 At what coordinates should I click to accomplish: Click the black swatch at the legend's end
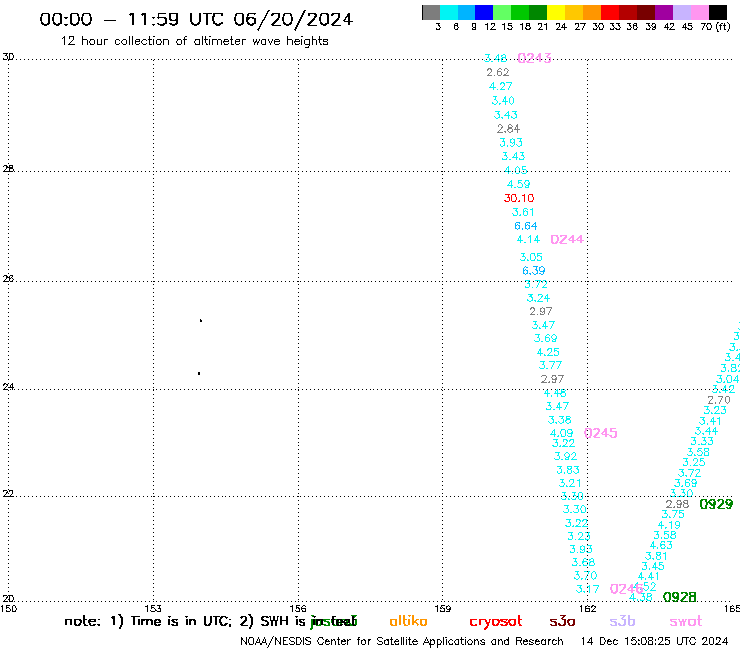[x=717, y=12]
